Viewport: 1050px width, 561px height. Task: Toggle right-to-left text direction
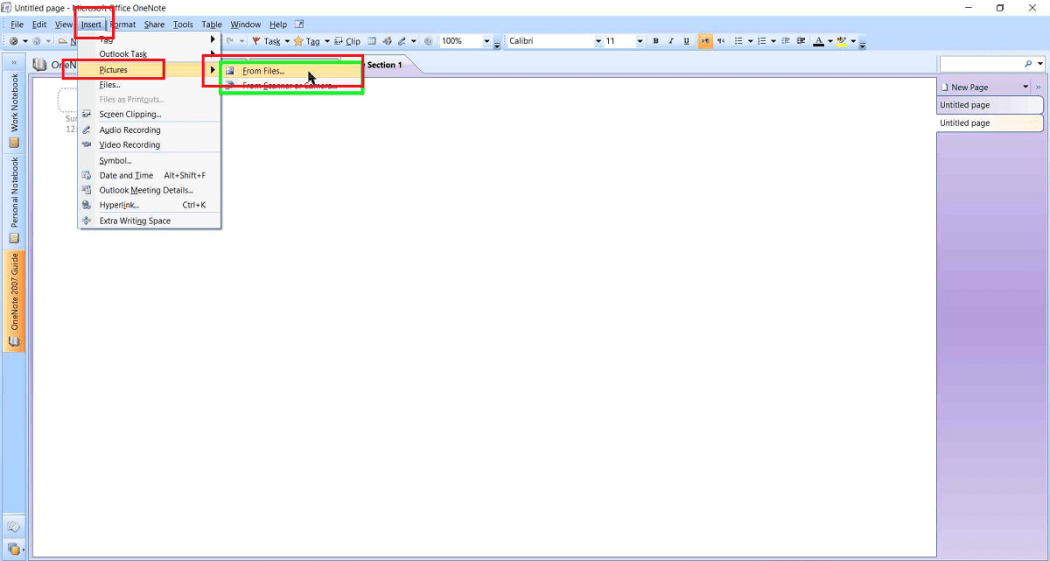721,41
